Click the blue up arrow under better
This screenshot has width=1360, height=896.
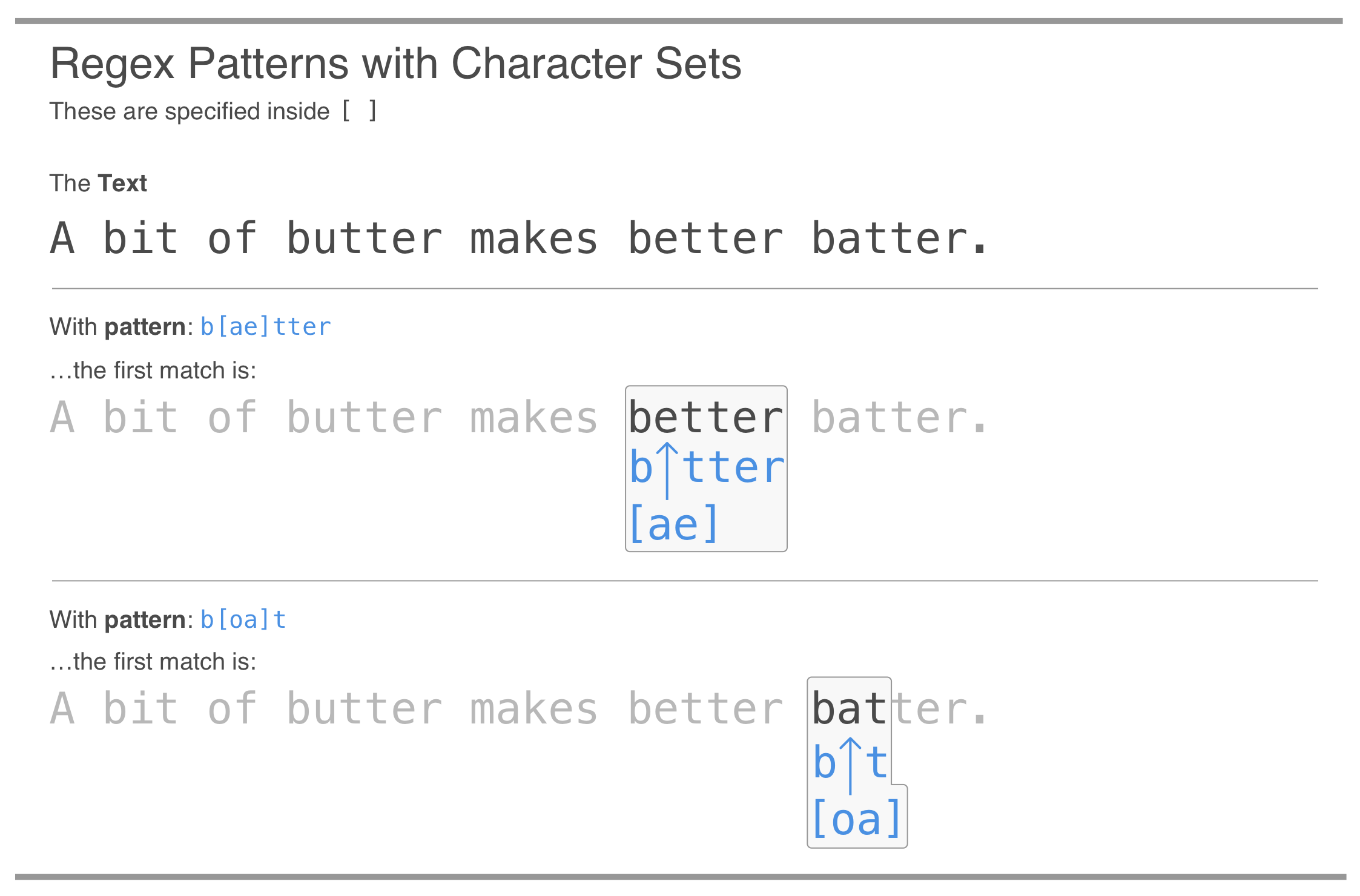coord(667,470)
